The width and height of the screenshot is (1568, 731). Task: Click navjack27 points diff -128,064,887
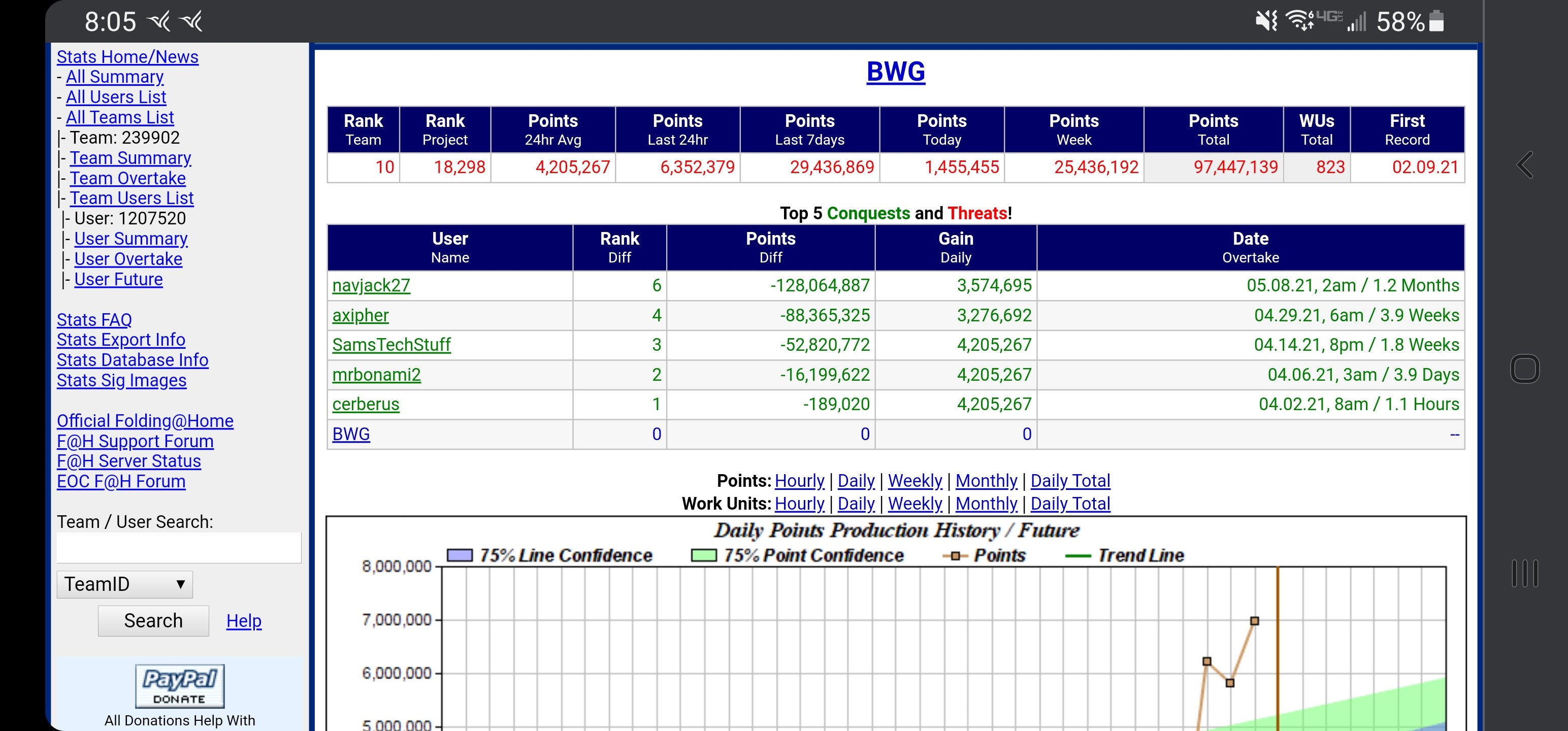pyautogui.click(x=820, y=285)
